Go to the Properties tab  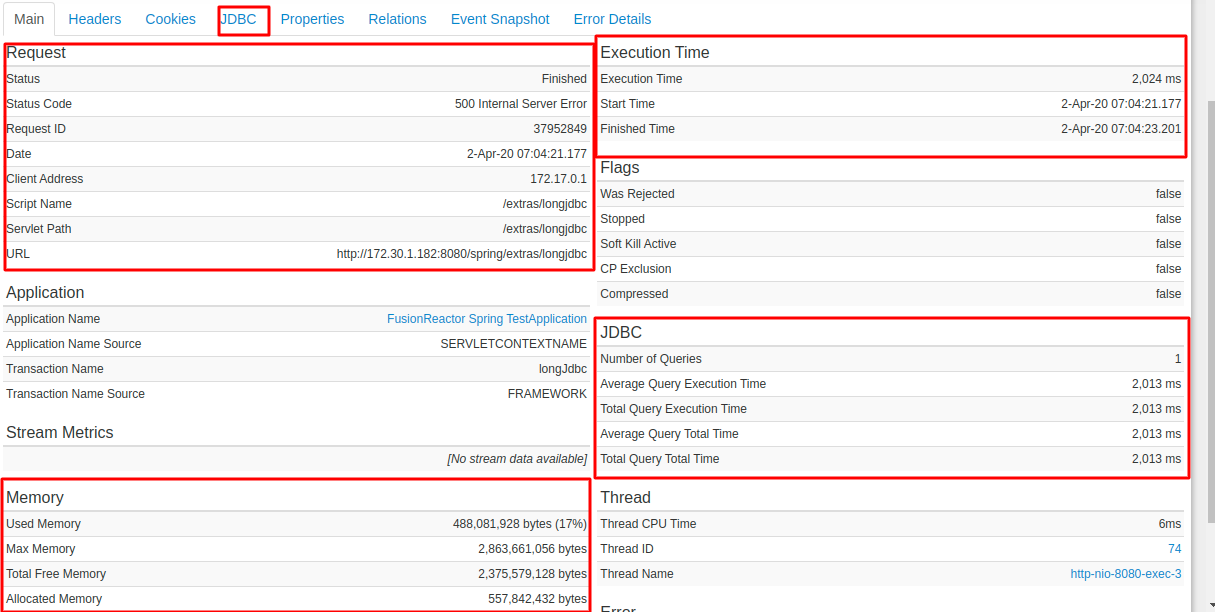pyautogui.click(x=312, y=19)
